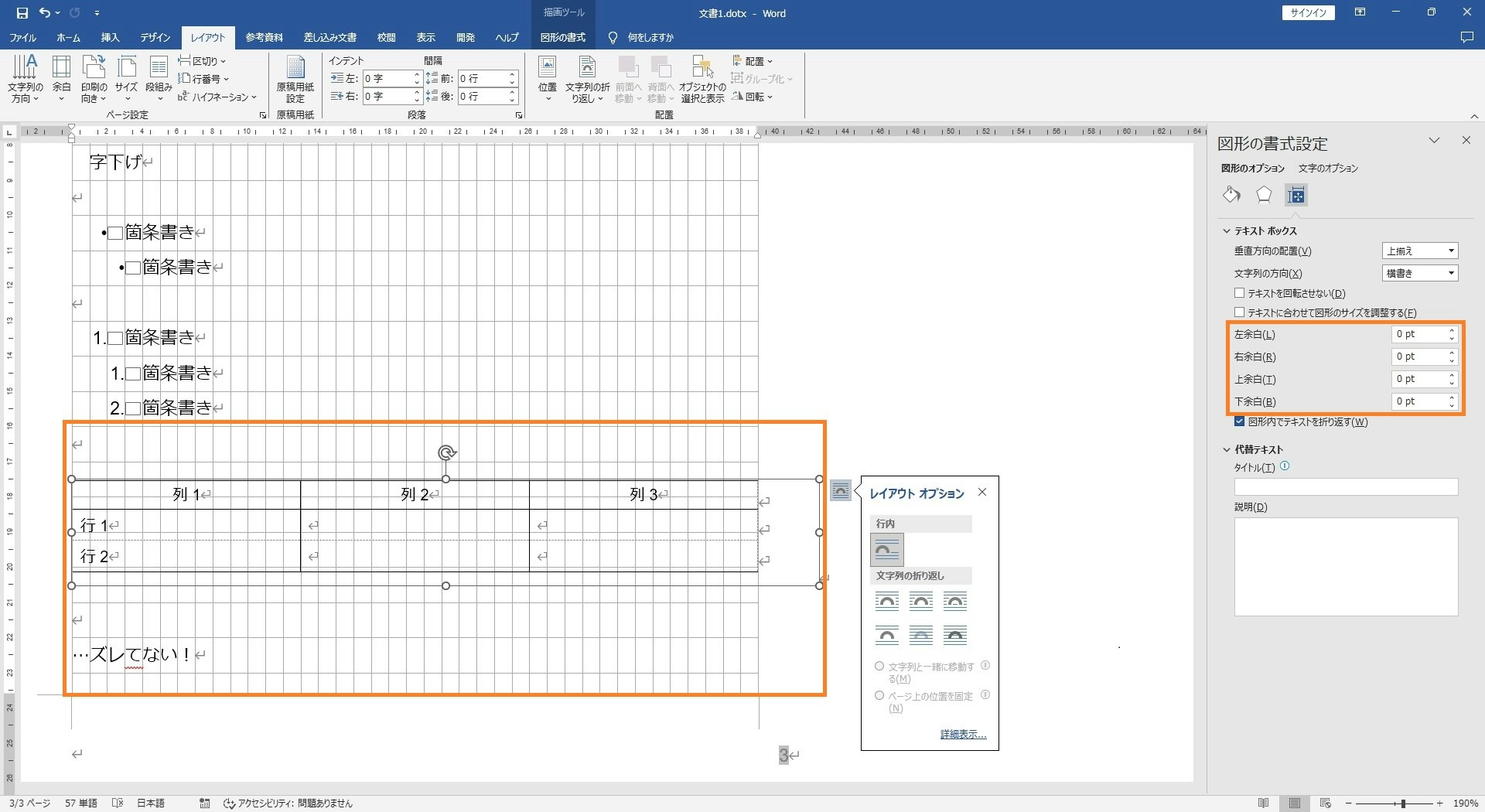
Task: Choose top and bottom wrapping in Layout Options
Action: coord(887,636)
